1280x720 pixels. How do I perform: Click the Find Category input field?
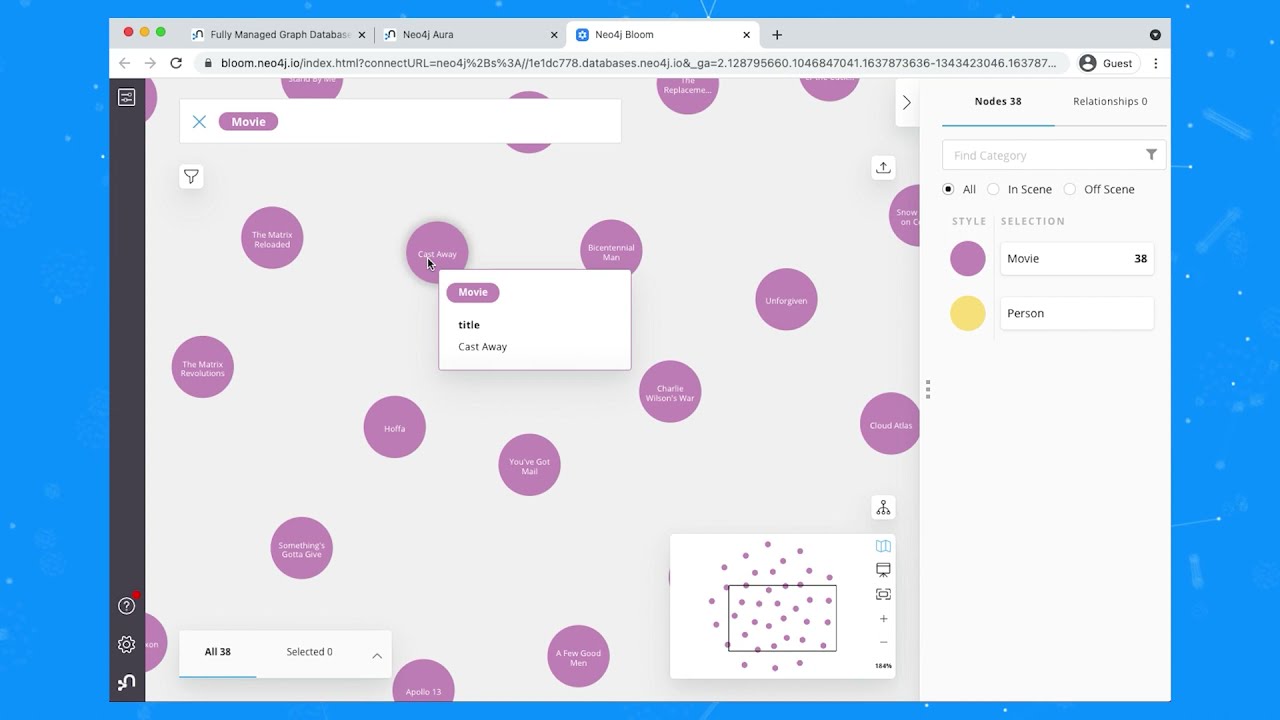point(1042,155)
